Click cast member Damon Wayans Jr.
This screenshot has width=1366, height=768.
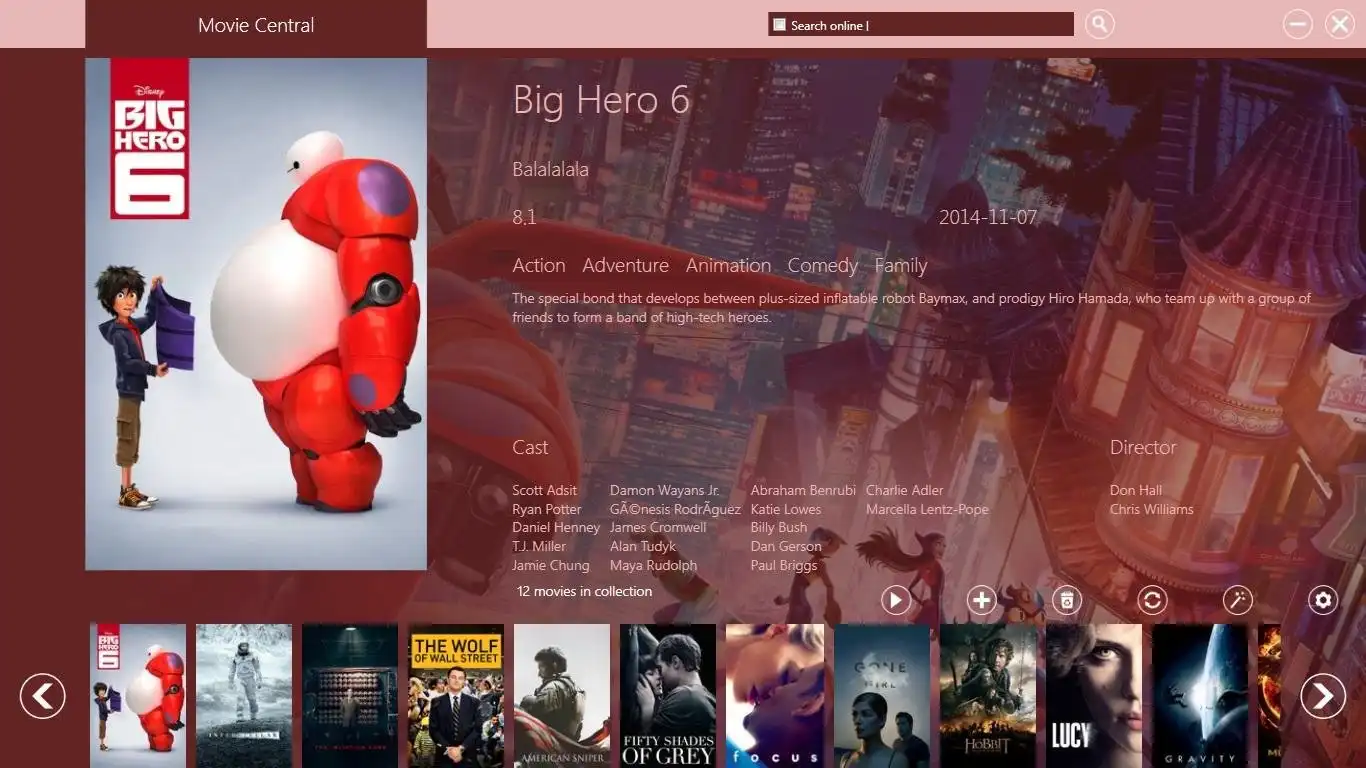664,490
